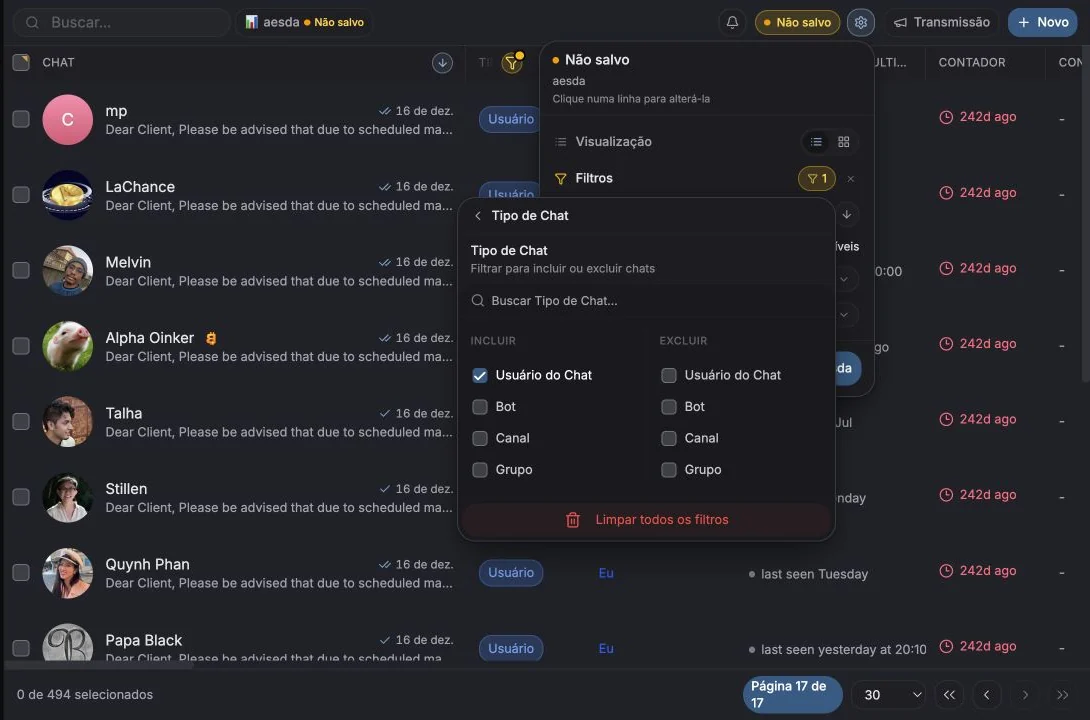The height and width of the screenshot is (720, 1090).
Task: Sort by the CHAT column arrow
Action: 442,63
